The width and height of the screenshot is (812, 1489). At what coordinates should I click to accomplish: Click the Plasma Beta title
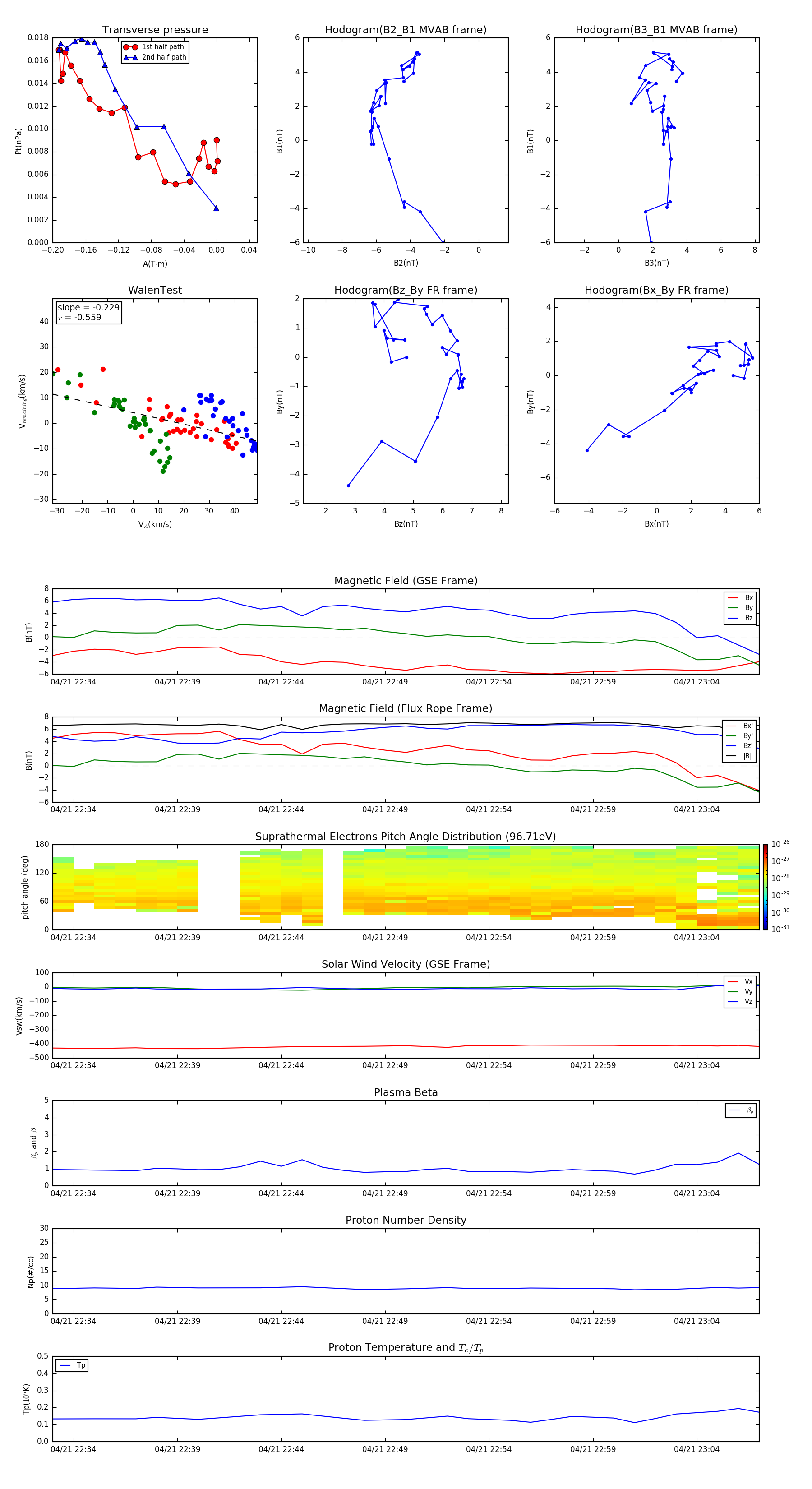click(406, 1092)
